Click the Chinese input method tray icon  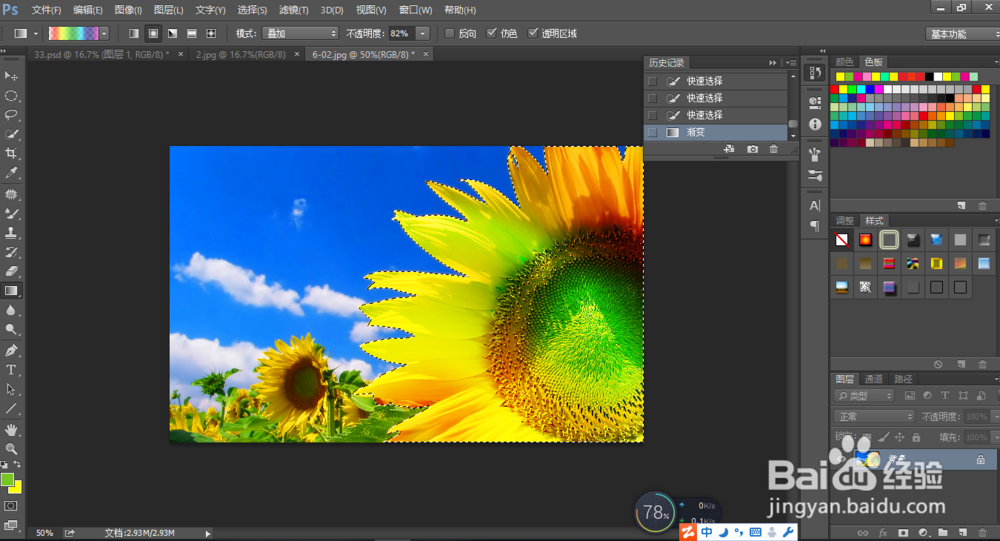click(x=706, y=532)
